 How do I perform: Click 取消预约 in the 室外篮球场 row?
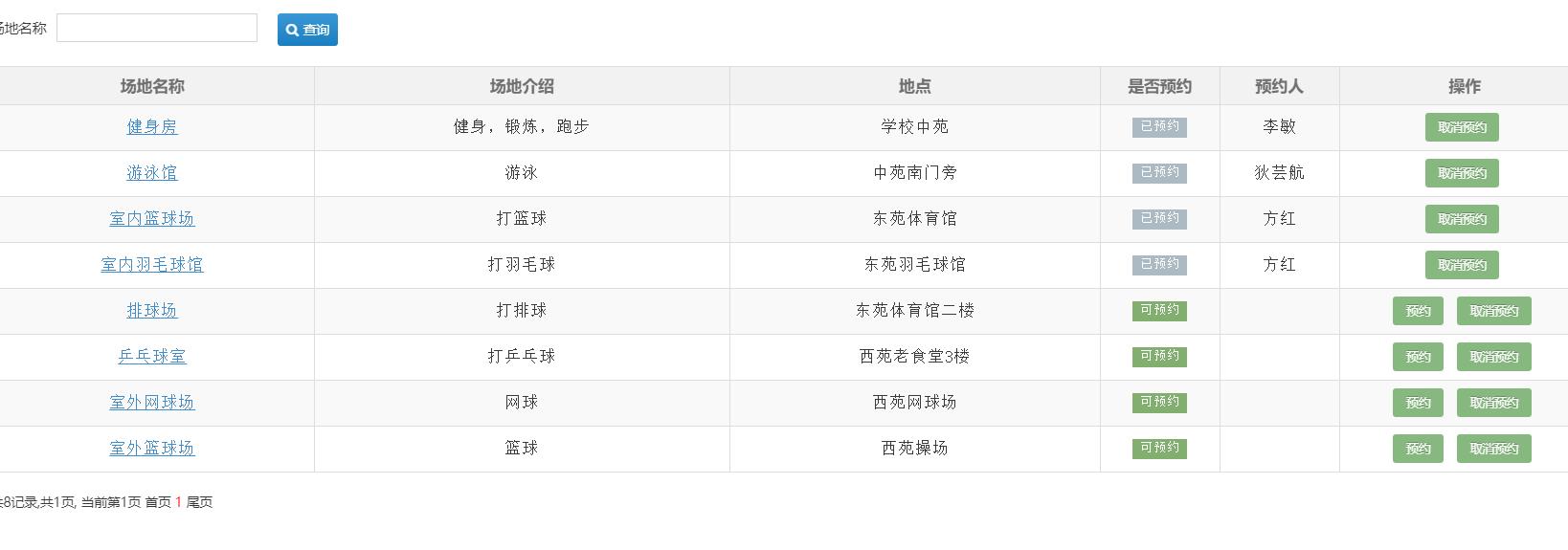(x=1493, y=449)
